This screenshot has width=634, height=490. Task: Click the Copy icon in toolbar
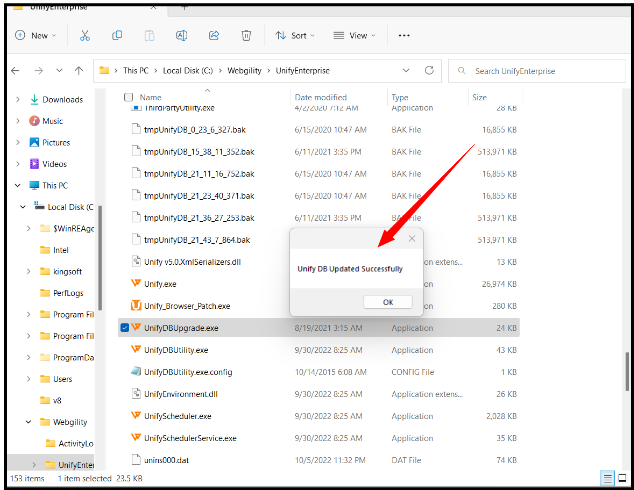pos(117,35)
